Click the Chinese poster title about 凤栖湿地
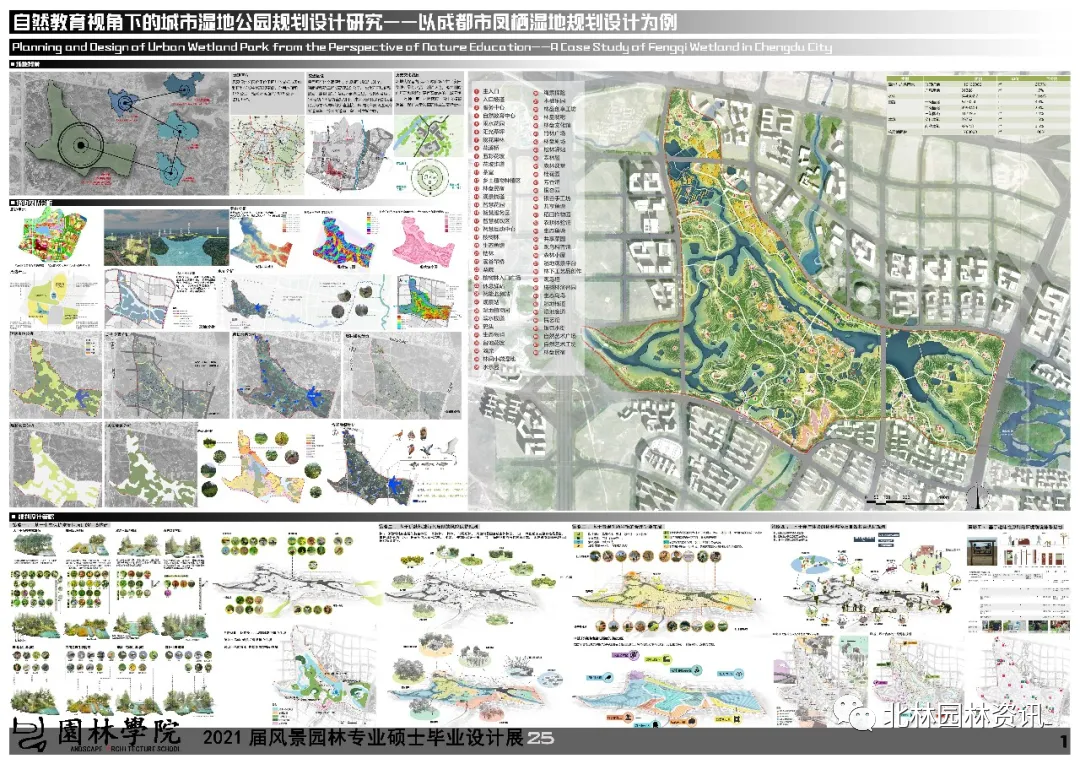 344,23
